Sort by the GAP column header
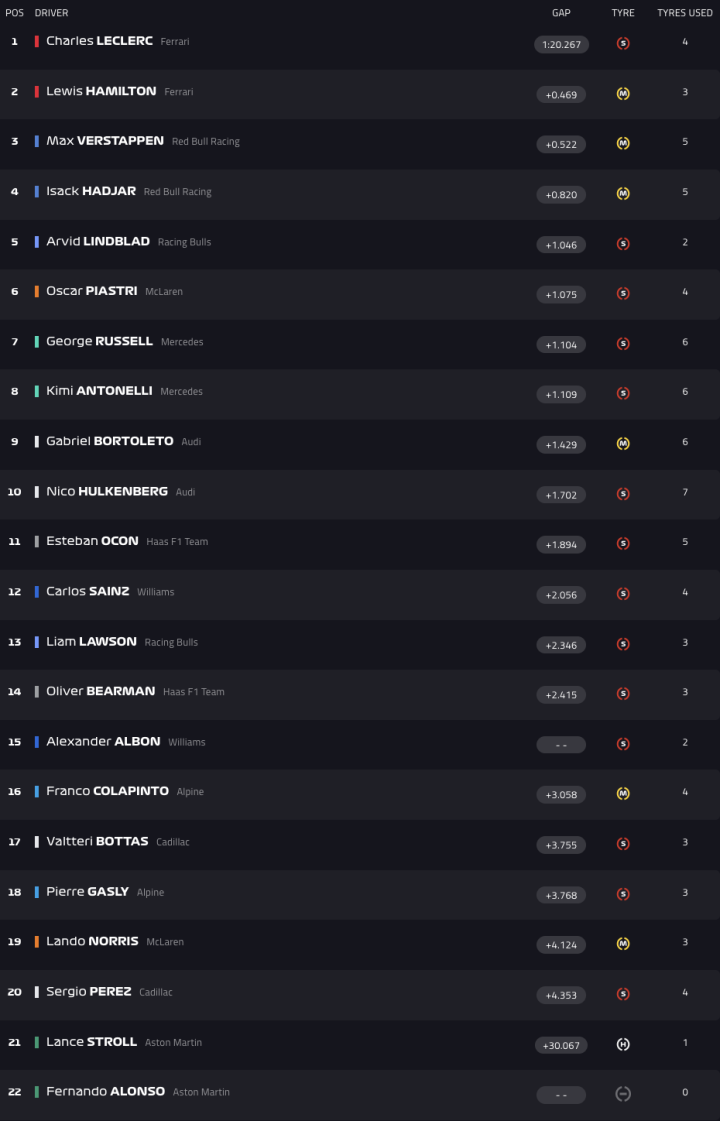The width and height of the screenshot is (720, 1121). tap(560, 13)
